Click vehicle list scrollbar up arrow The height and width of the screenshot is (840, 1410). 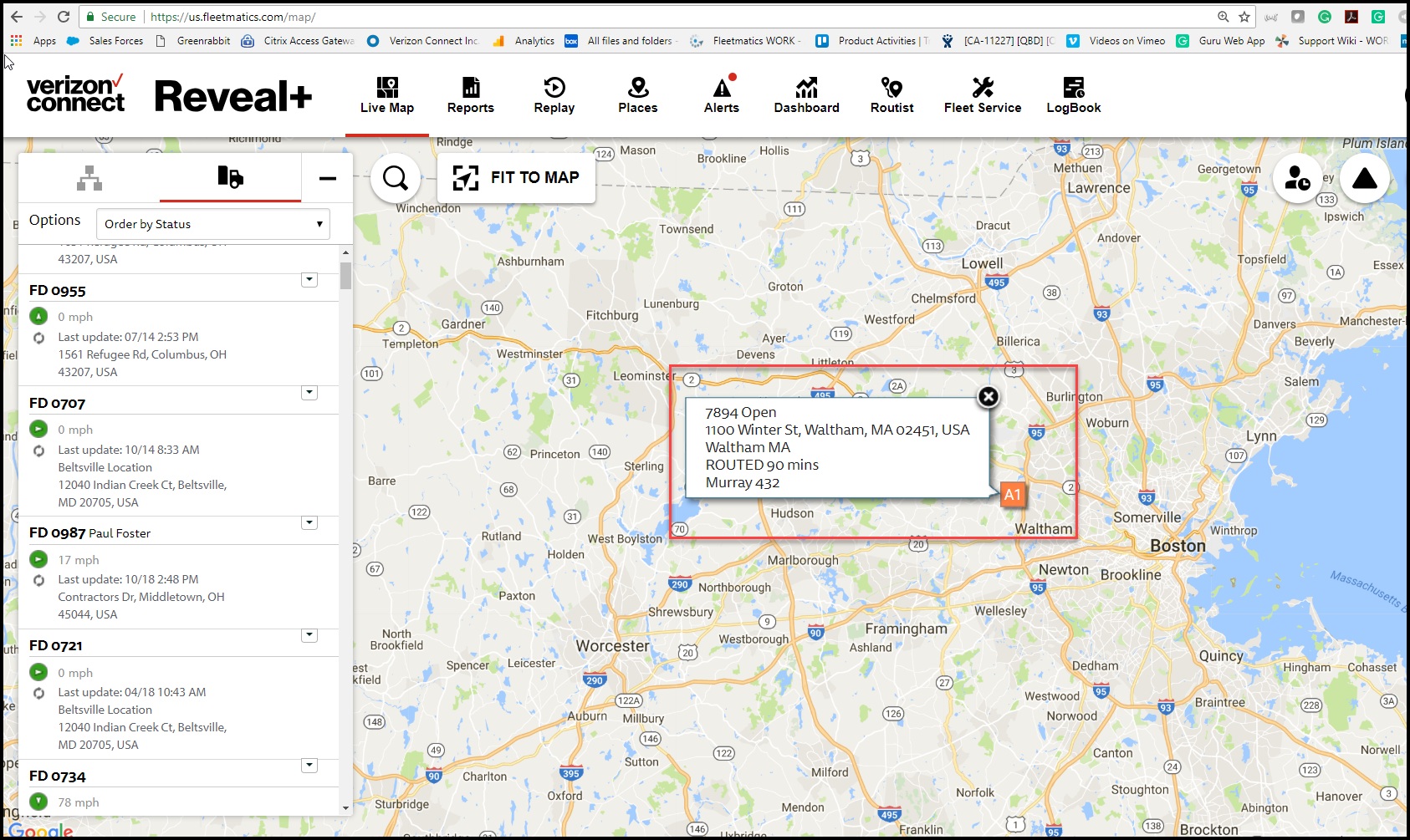pos(345,252)
